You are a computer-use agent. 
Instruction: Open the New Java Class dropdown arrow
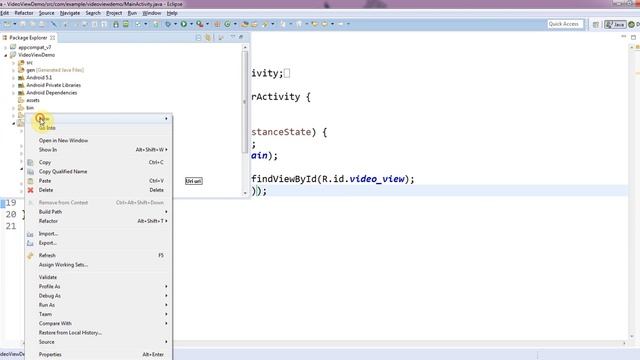[235, 24]
